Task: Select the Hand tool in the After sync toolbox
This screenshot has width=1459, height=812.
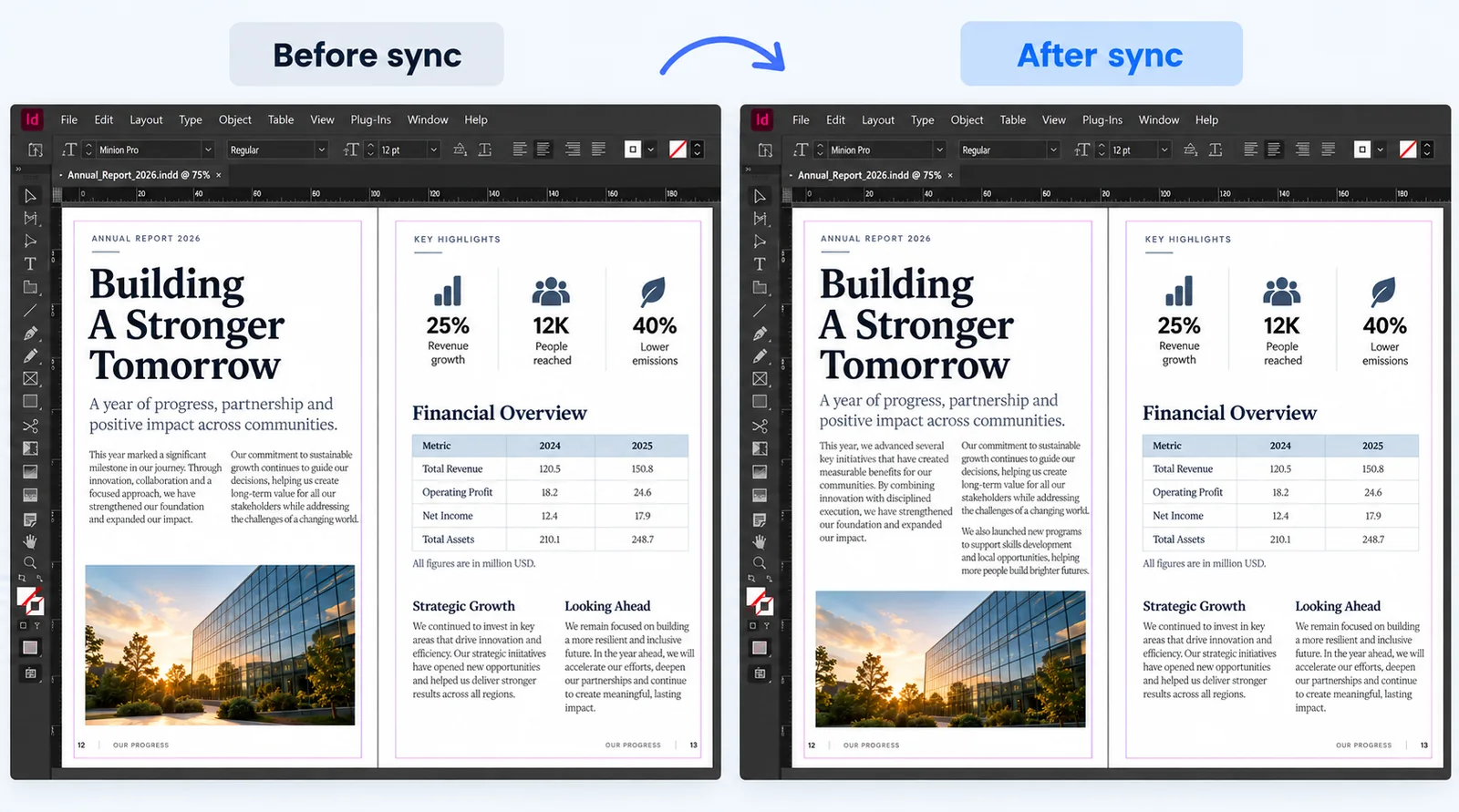Action: coord(760,541)
